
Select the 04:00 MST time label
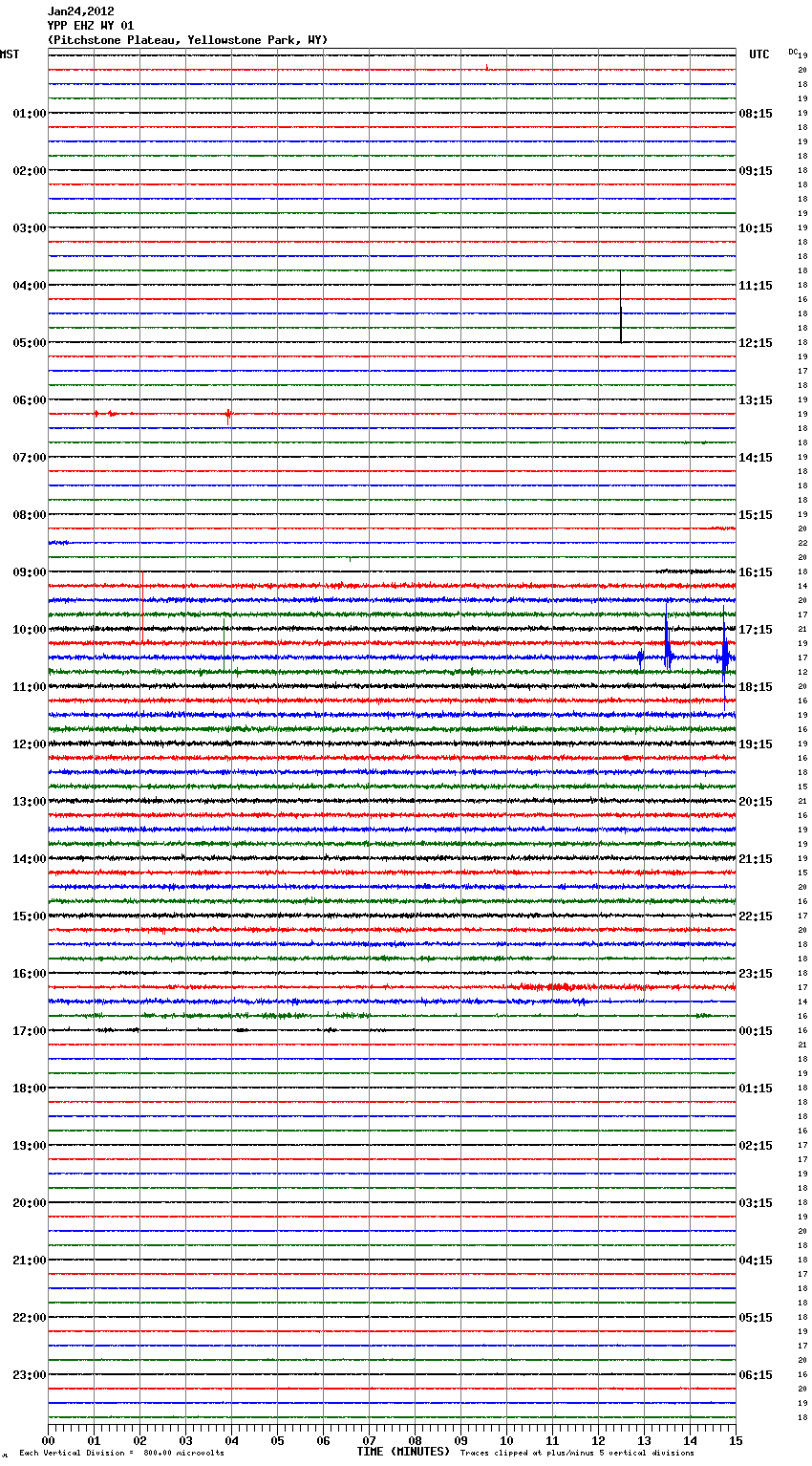tap(30, 286)
